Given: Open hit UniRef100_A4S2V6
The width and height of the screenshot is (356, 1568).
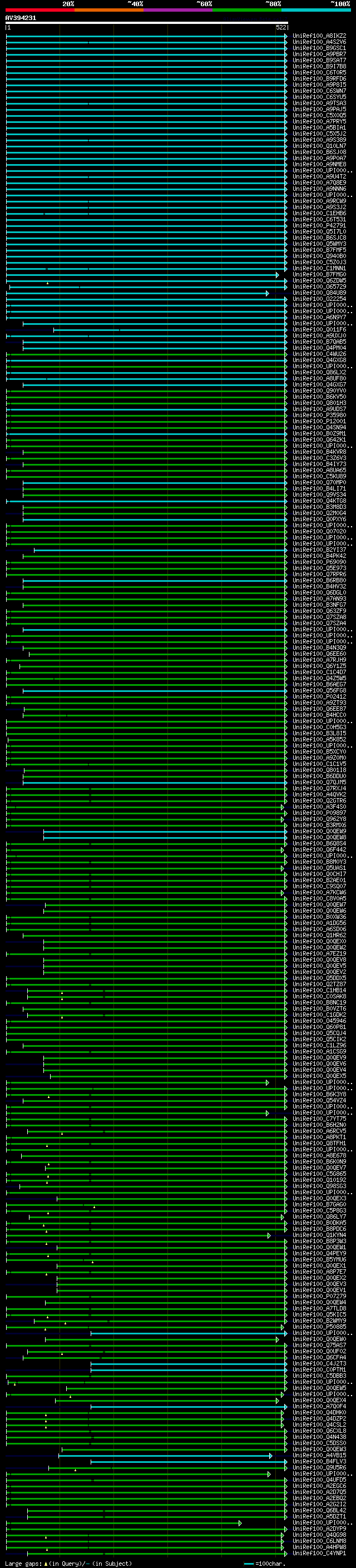Looking at the screenshot, I should tap(319, 42).
